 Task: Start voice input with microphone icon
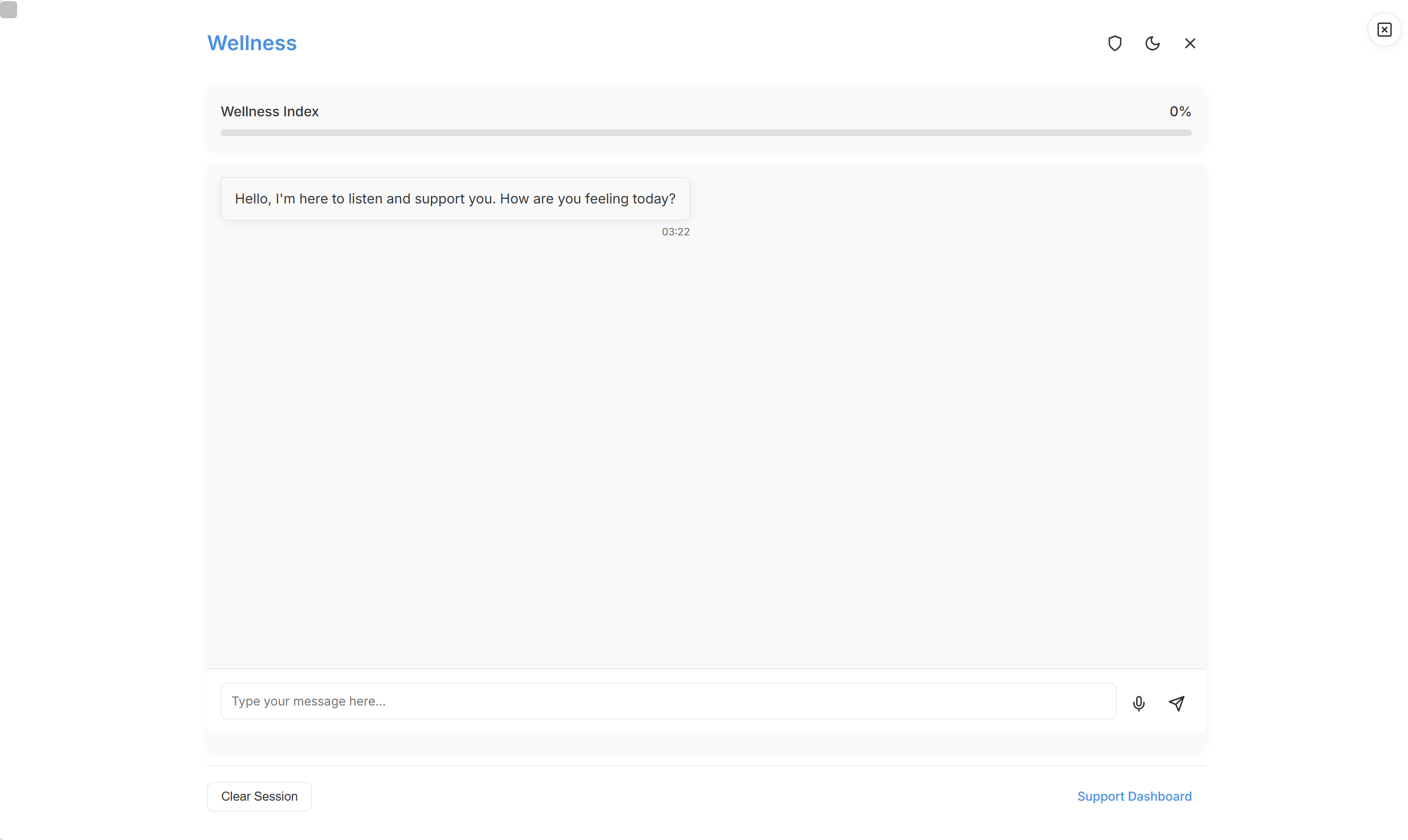pos(1138,703)
